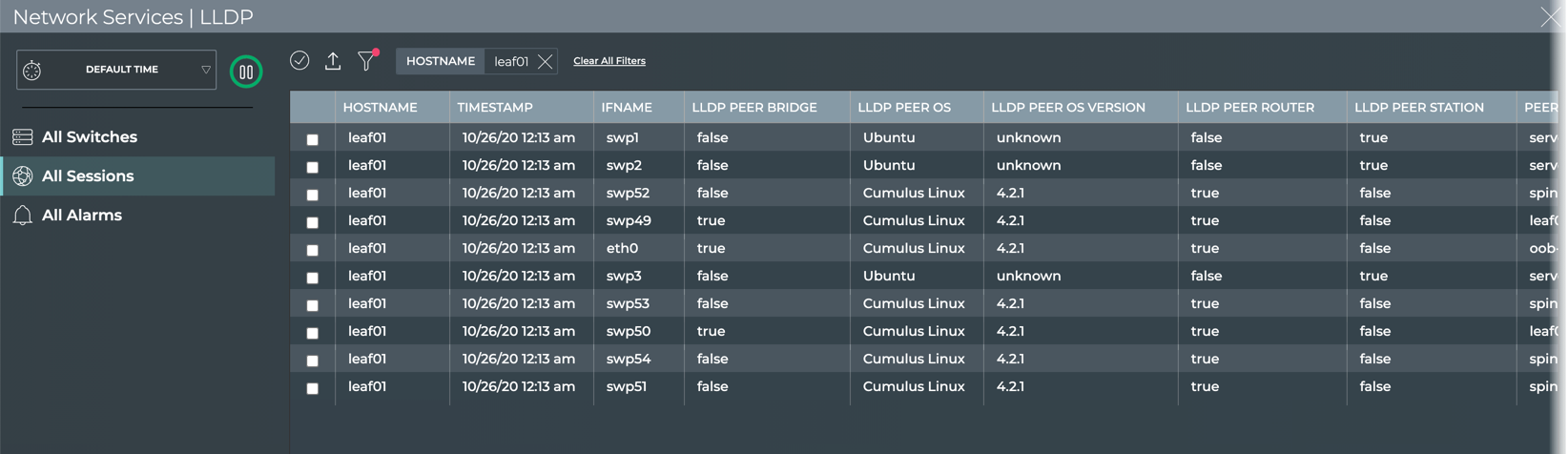Open the filter funnel icon
This screenshot has height=454, width=1568.
click(x=366, y=61)
